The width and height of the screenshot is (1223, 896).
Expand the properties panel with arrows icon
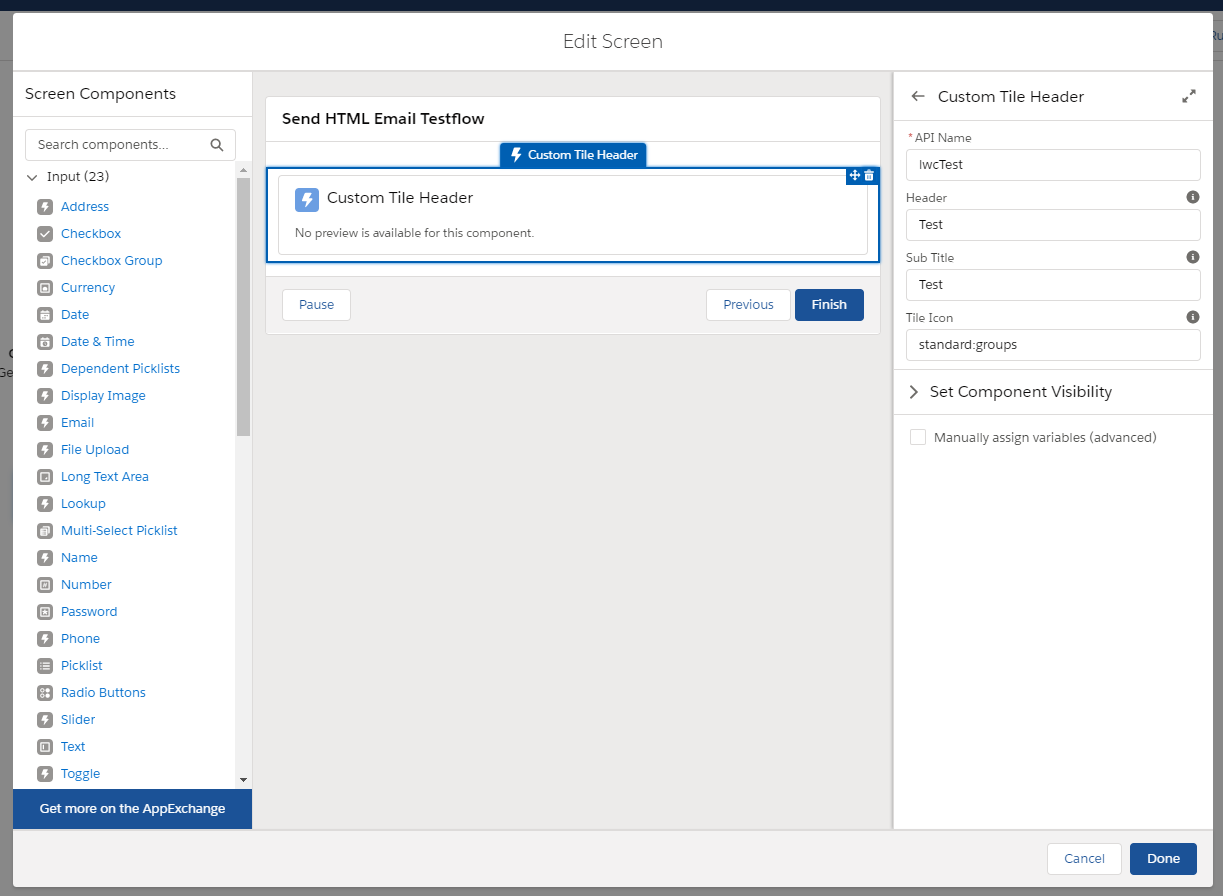click(x=1189, y=97)
